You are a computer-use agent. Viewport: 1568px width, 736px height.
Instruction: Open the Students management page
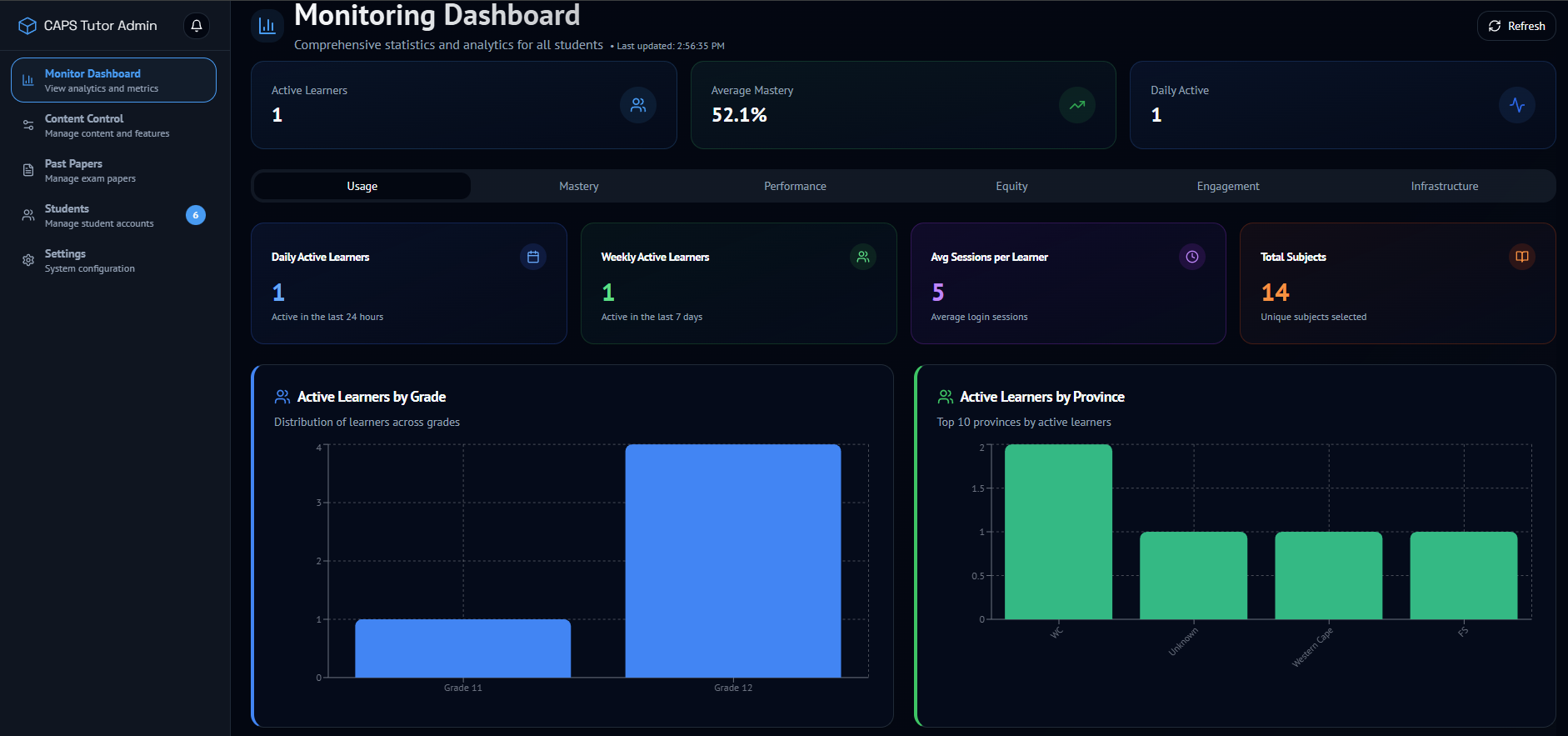point(98,215)
